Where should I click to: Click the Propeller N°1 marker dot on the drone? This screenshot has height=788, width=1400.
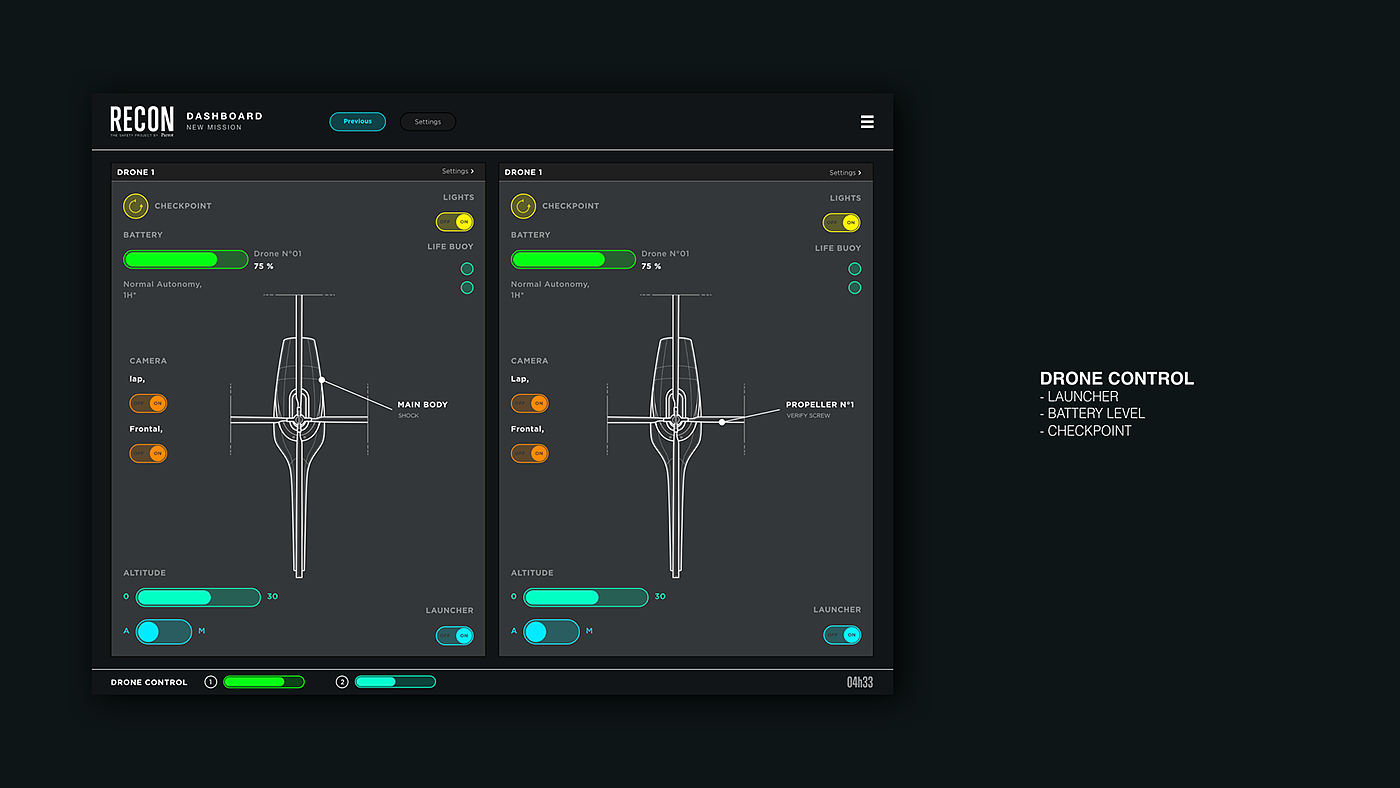pyautogui.click(x=722, y=422)
